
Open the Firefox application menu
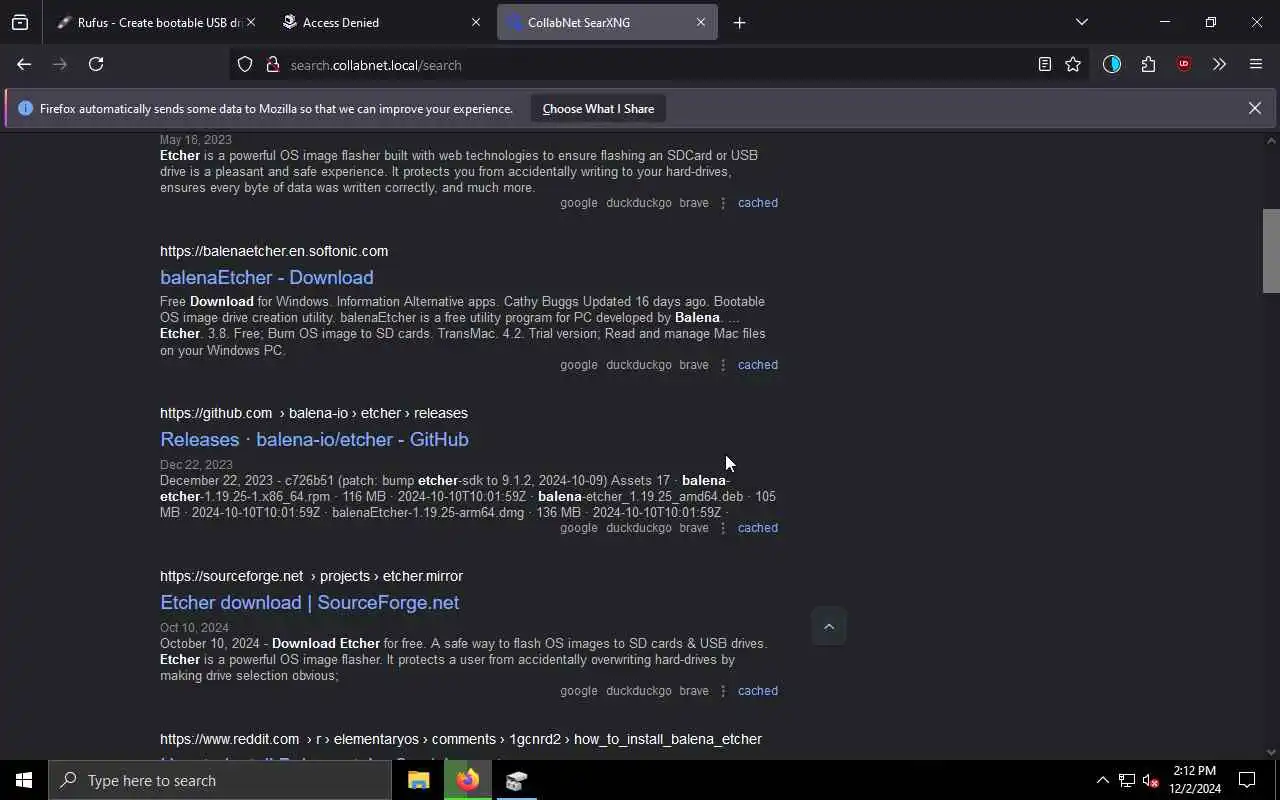tap(1256, 64)
